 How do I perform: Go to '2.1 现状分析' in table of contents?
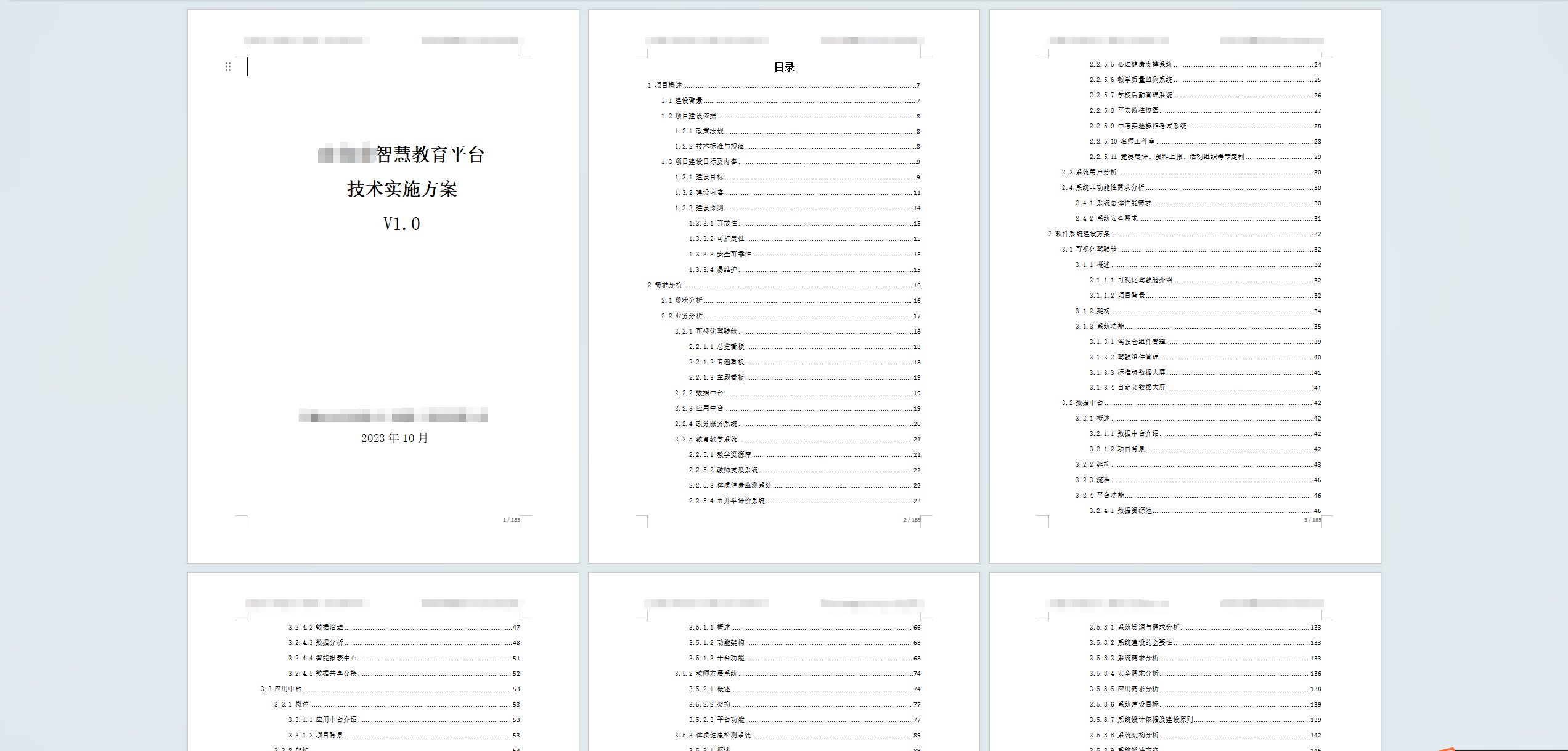[x=790, y=301]
